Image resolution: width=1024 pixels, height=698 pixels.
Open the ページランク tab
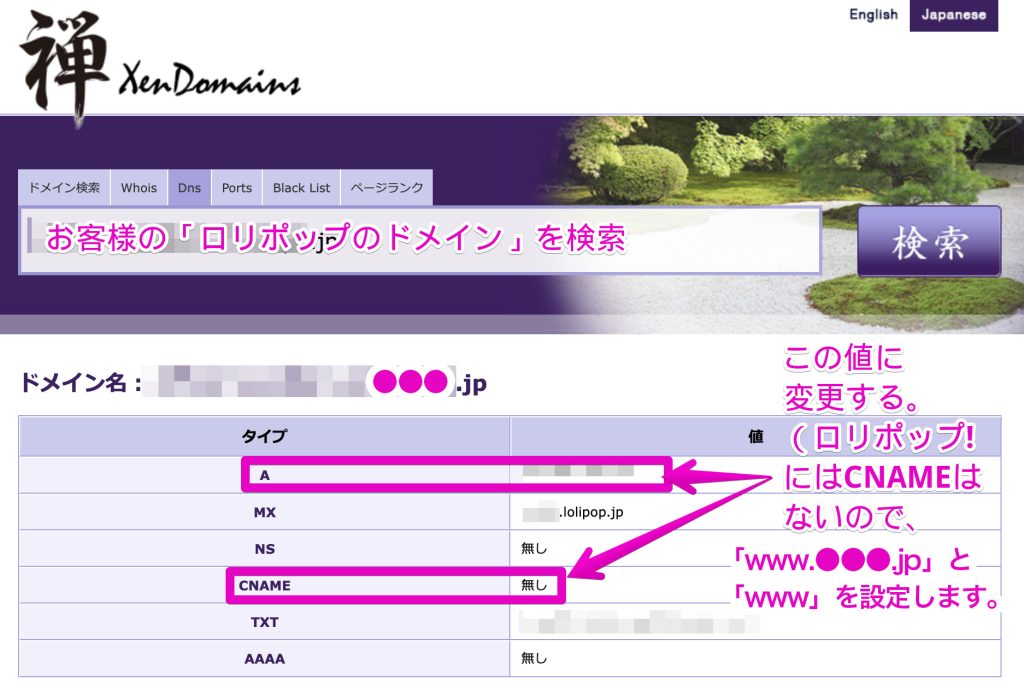[x=387, y=188]
